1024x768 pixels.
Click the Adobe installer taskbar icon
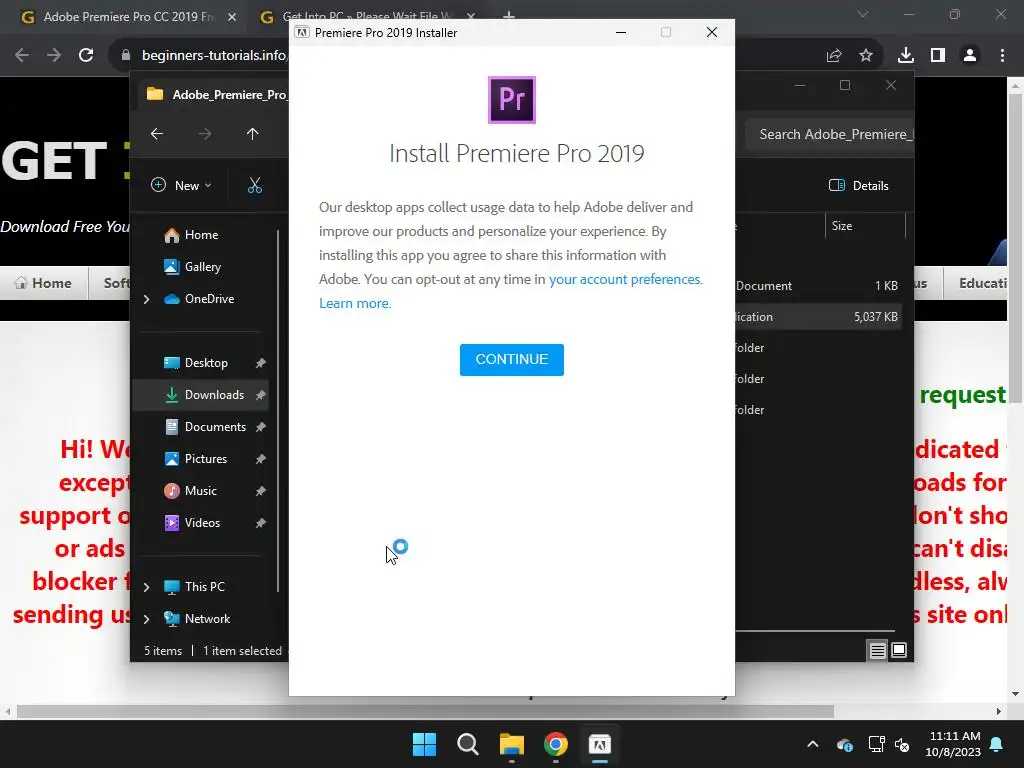tap(600, 744)
